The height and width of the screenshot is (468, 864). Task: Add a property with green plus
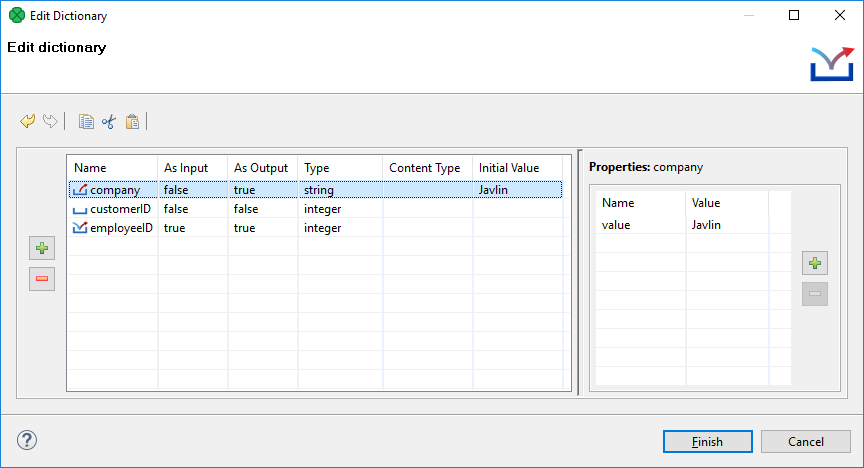[x=815, y=263]
